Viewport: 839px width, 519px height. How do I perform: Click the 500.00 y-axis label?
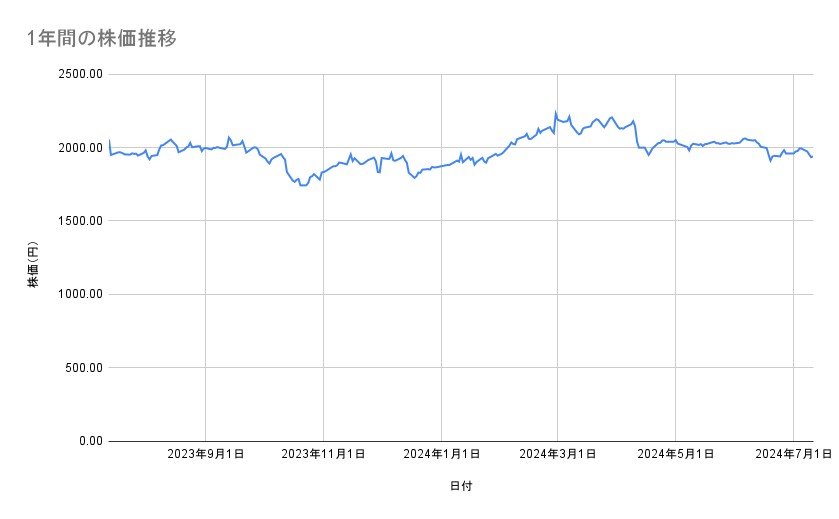click(x=82, y=367)
